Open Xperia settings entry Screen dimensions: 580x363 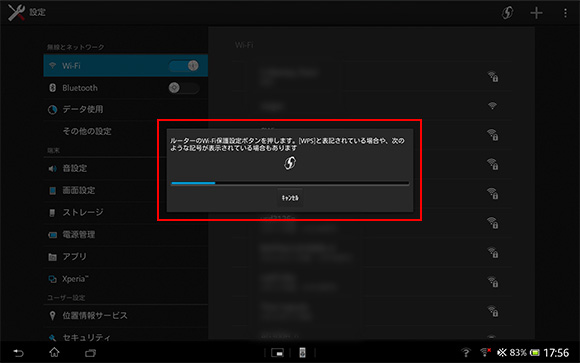[x=125, y=279]
